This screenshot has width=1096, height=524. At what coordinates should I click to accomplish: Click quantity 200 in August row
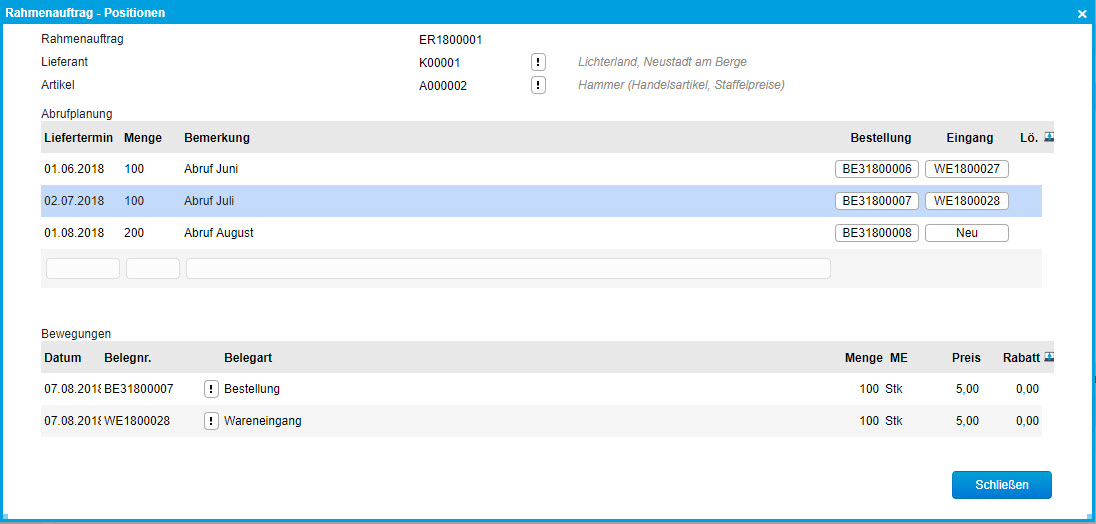tap(134, 233)
